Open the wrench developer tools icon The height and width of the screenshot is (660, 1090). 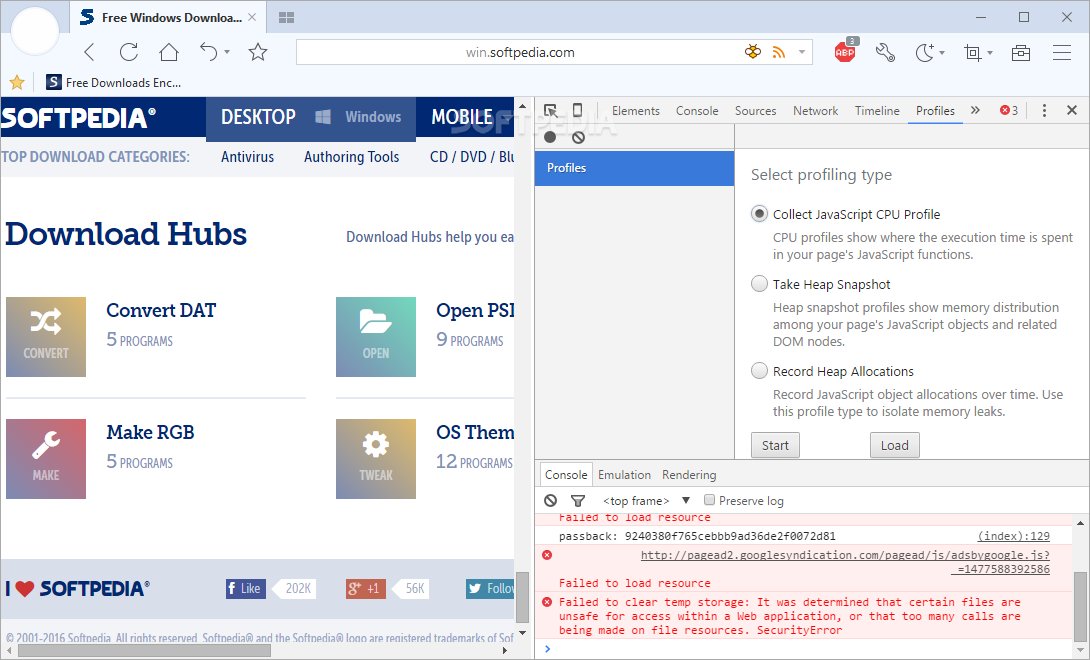pyautogui.click(x=885, y=52)
